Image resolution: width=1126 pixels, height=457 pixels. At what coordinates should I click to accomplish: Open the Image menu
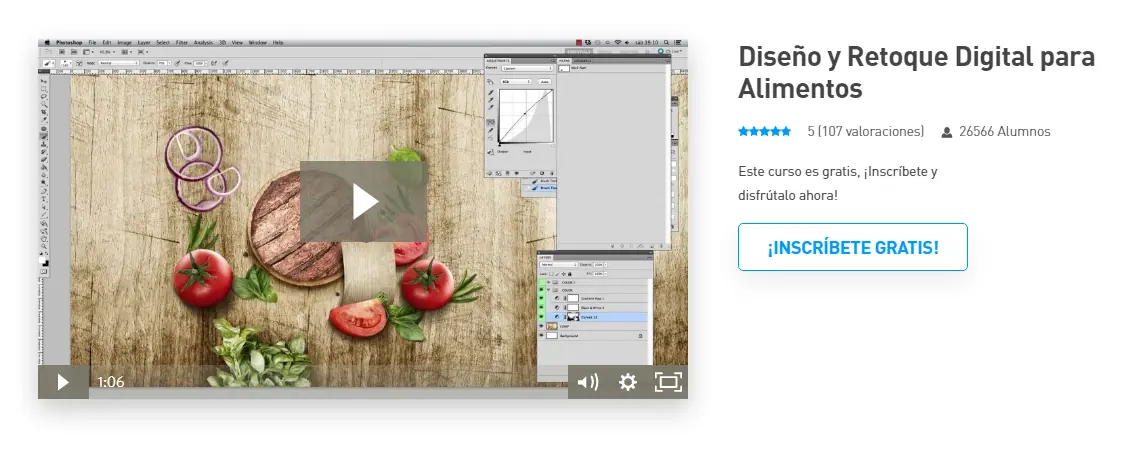tap(124, 42)
